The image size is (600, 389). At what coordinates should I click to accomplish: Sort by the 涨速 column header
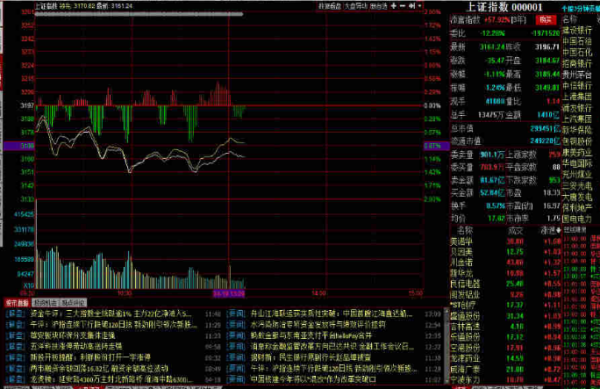click(x=550, y=230)
